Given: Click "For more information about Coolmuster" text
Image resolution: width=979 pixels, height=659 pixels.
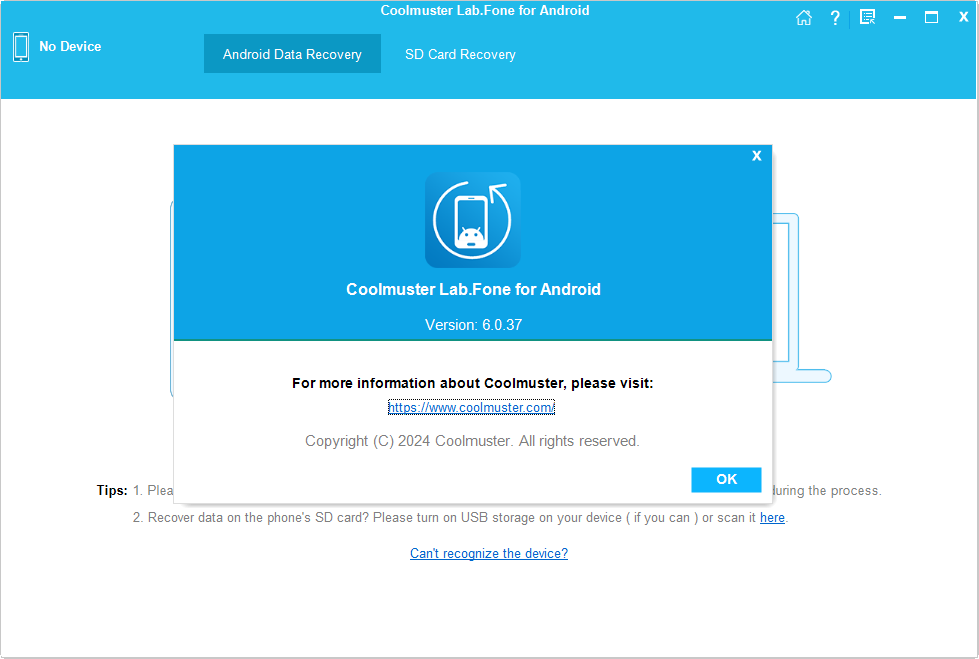Looking at the screenshot, I should 473,383.
